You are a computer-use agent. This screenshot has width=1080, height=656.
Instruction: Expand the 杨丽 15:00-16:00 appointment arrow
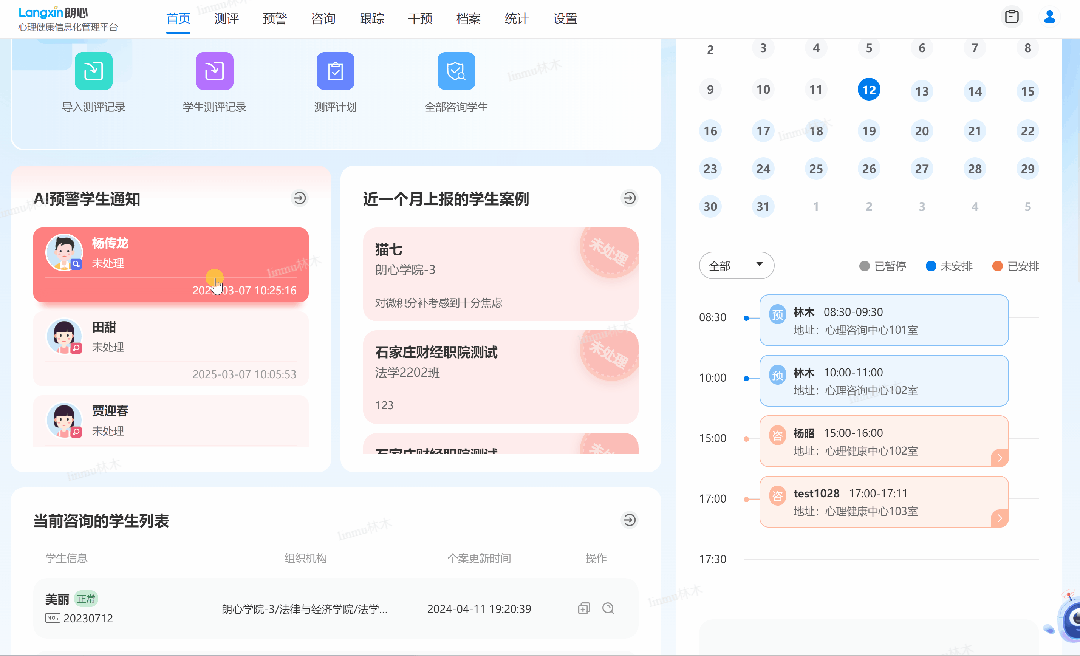(998, 458)
